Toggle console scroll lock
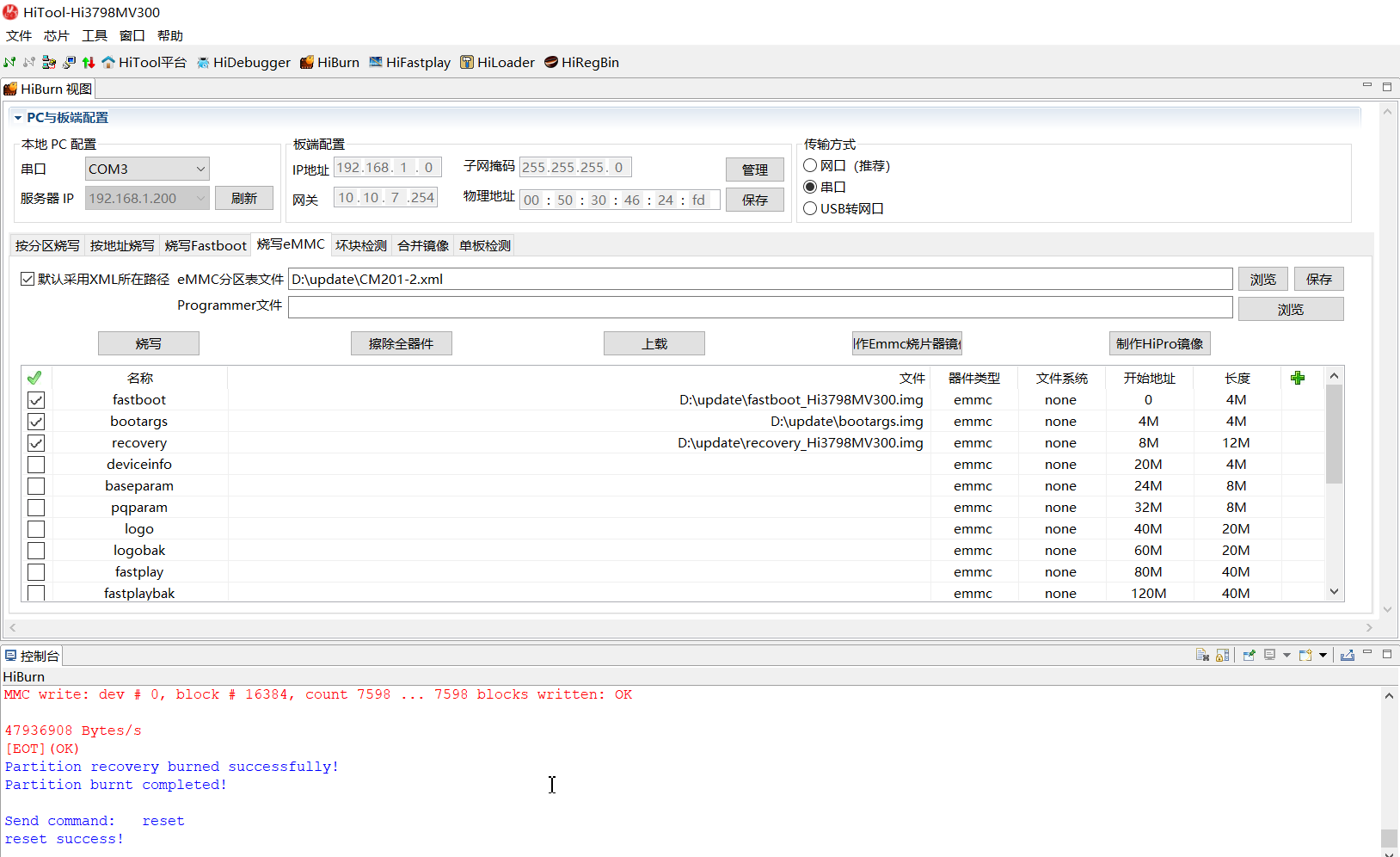Viewport: 1400px width, 857px height. pos(1222,655)
